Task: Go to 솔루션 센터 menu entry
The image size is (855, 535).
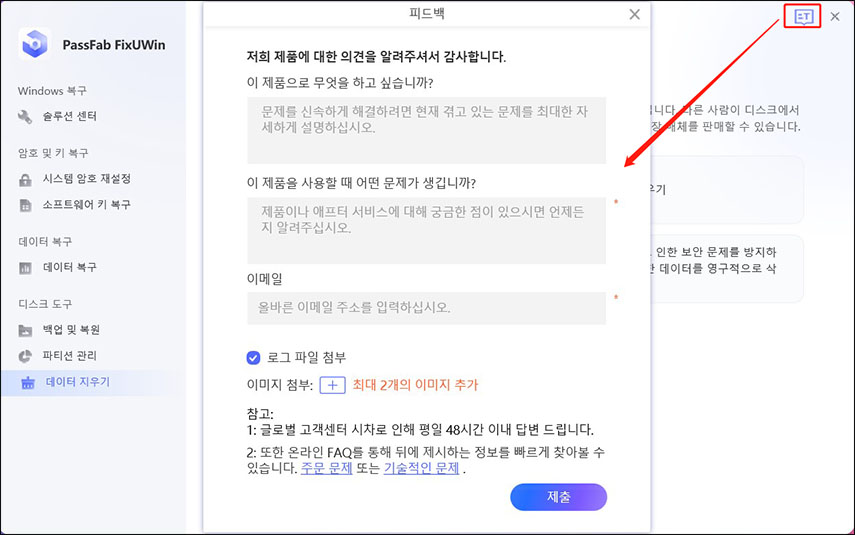Action: pos(70,116)
